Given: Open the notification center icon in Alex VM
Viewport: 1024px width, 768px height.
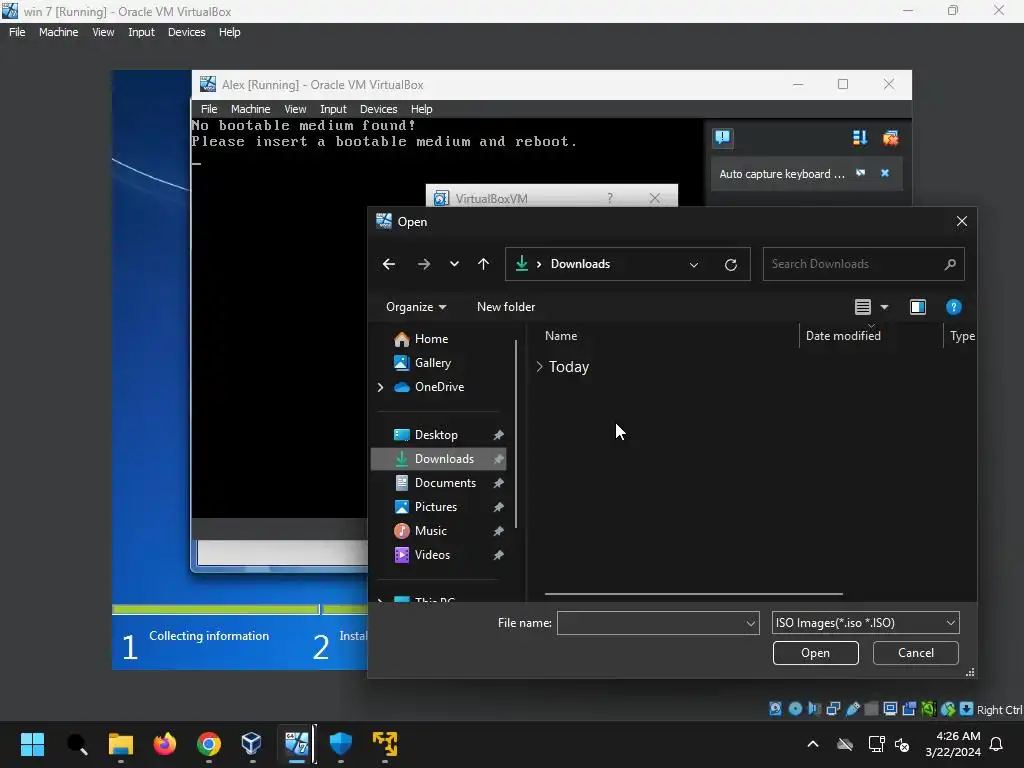Looking at the screenshot, I should 722,137.
